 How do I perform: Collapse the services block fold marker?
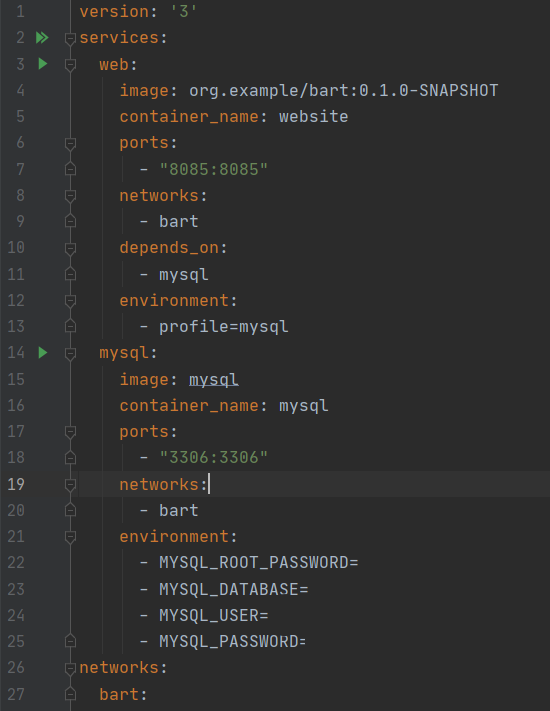tap(70, 39)
